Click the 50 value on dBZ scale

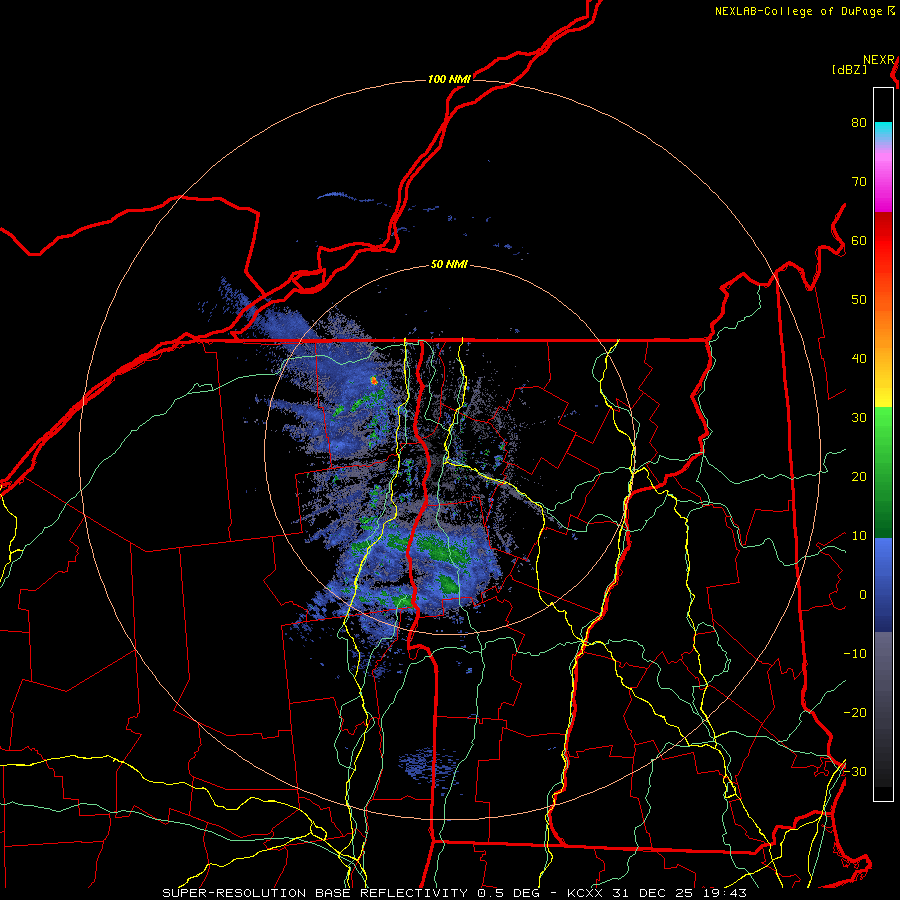click(x=859, y=300)
